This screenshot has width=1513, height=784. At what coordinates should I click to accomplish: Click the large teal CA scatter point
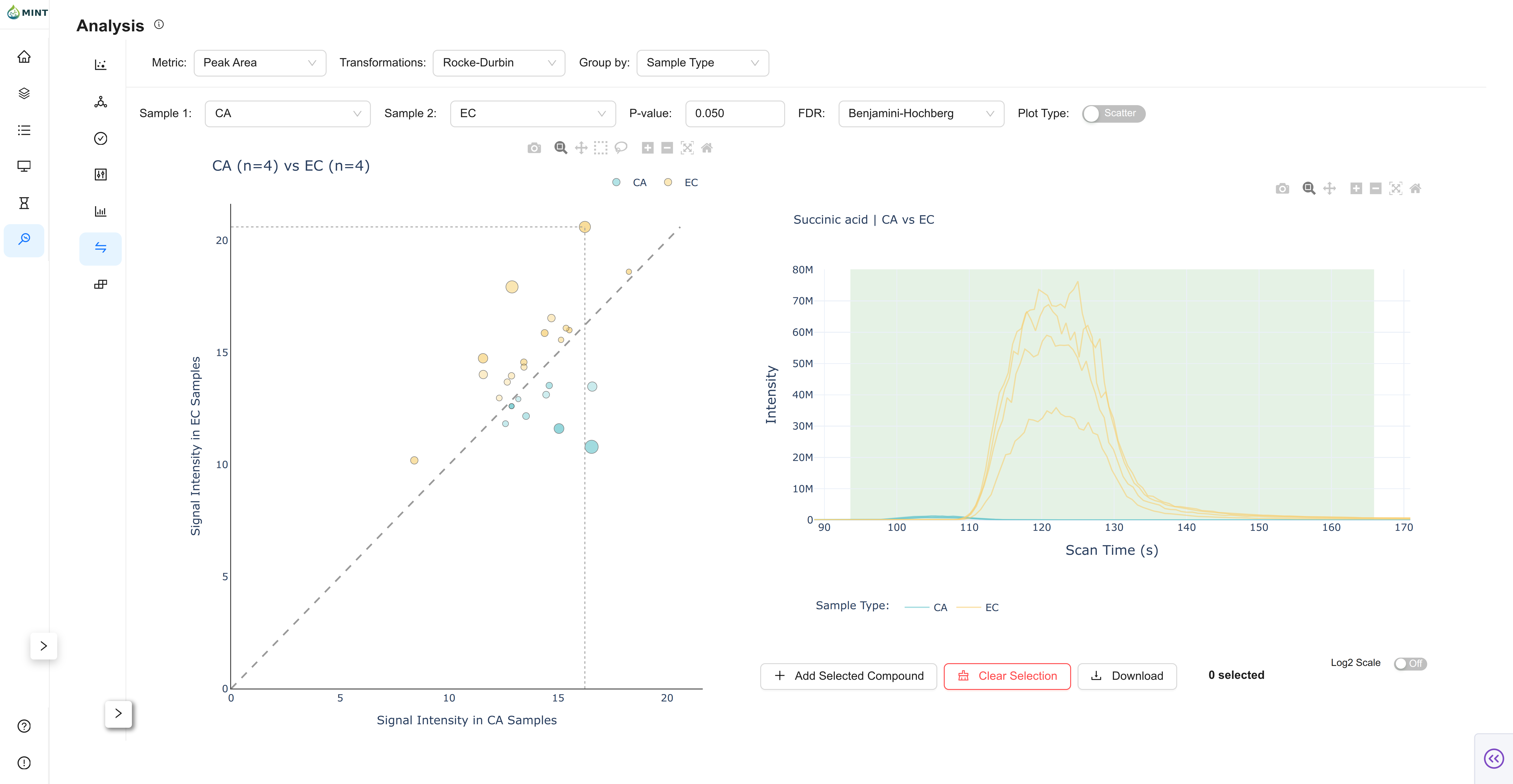[x=591, y=447]
